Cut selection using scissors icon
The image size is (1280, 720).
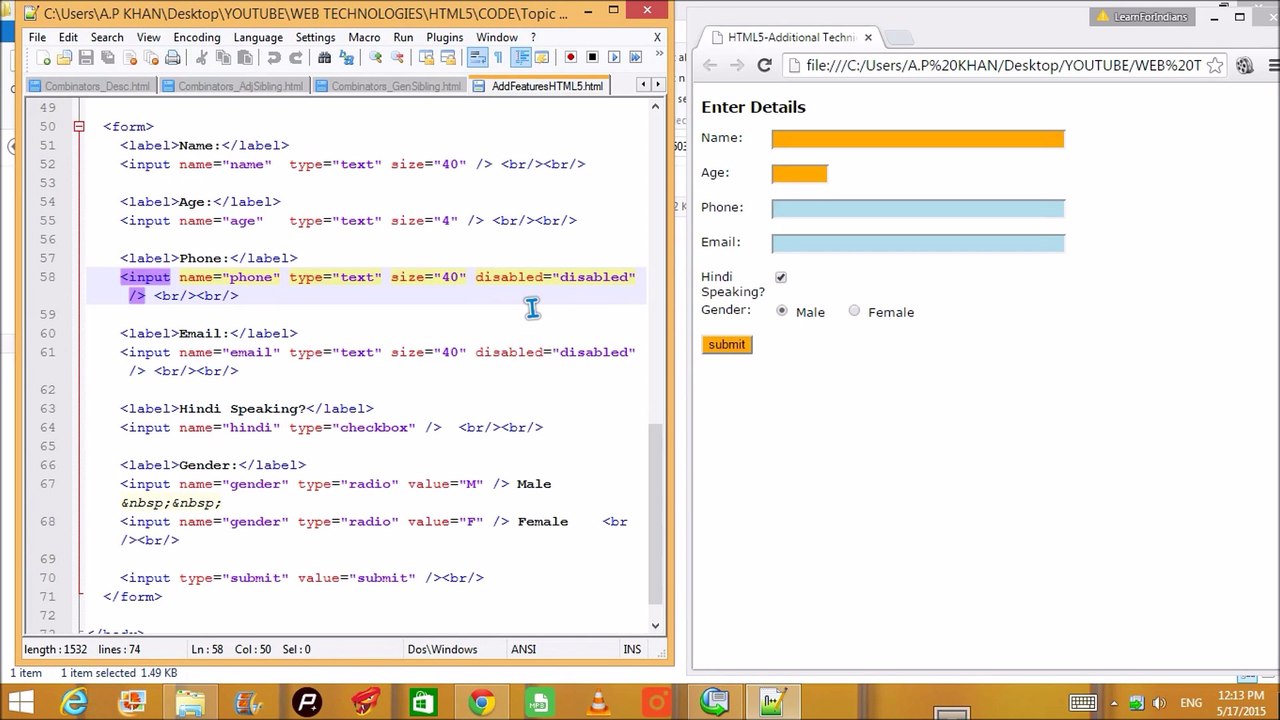click(x=201, y=58)
